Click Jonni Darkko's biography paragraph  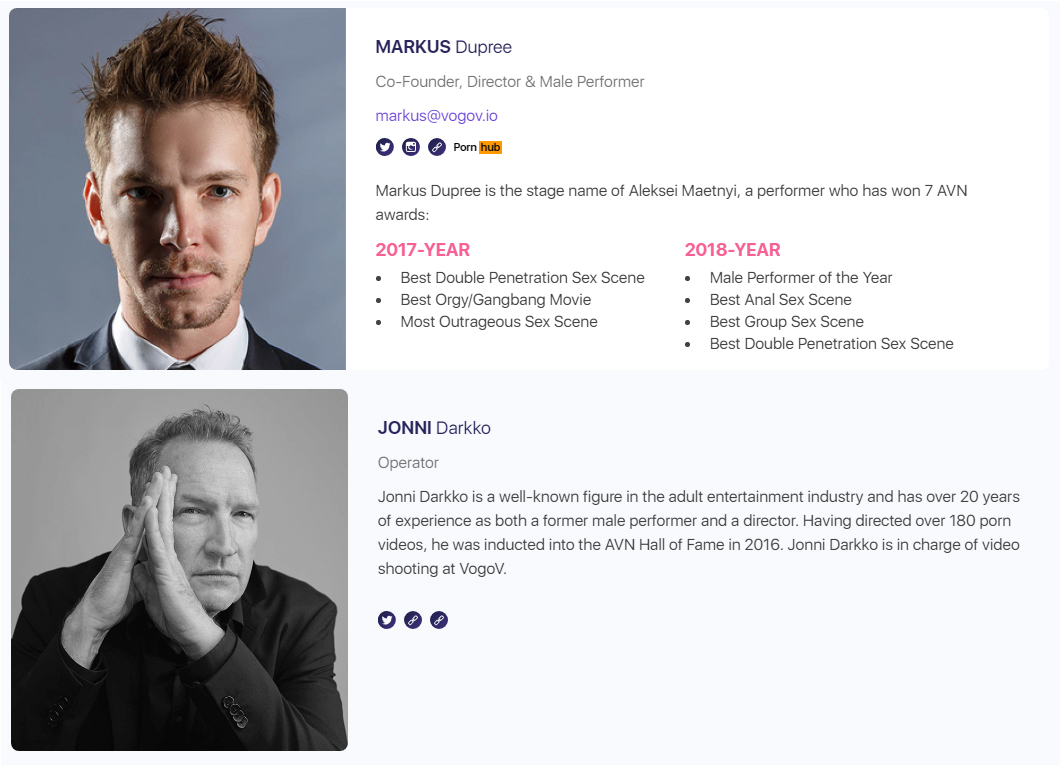click(x=699, y=533)
